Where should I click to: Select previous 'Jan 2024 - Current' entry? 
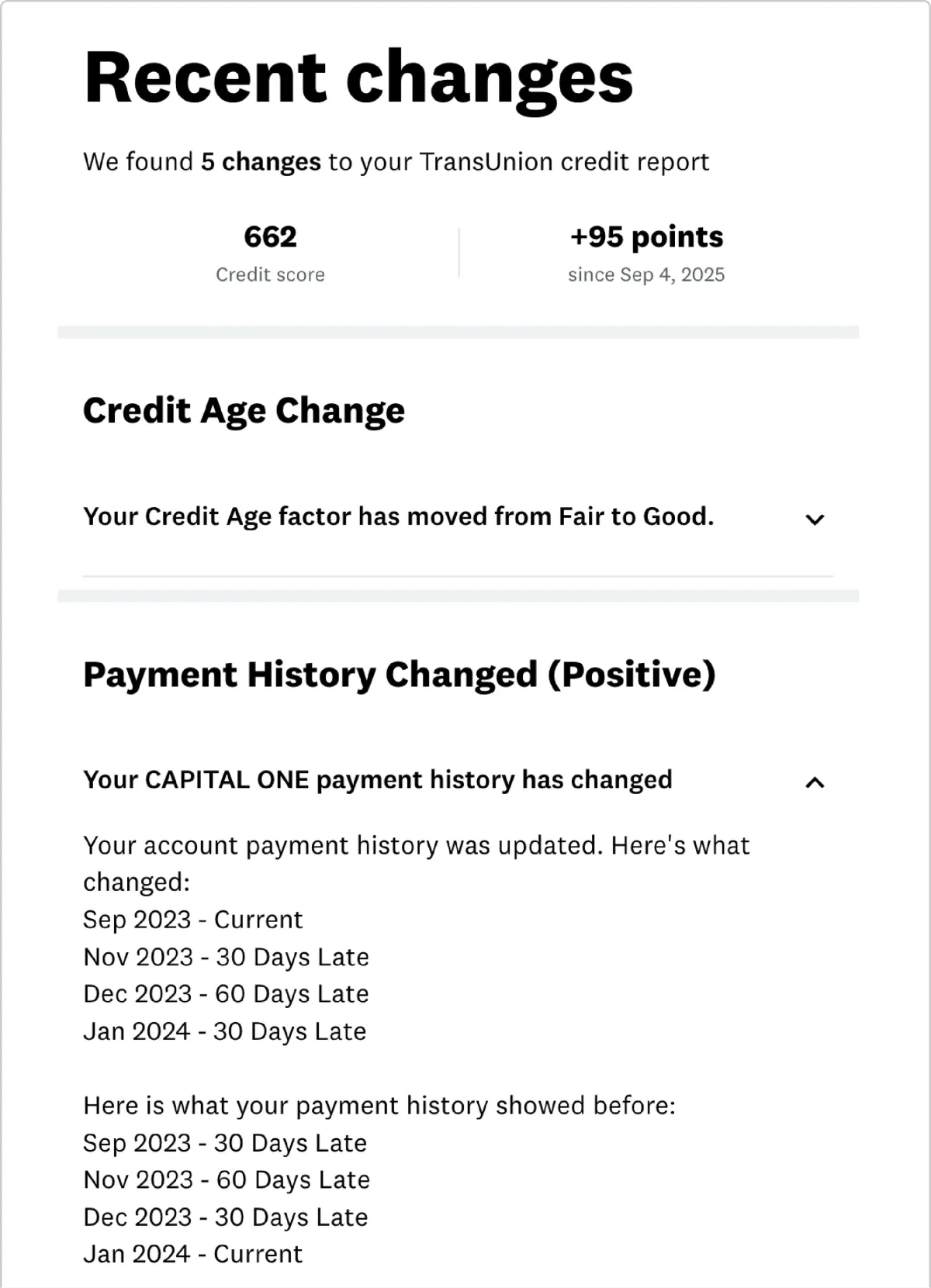[192, 1254]
